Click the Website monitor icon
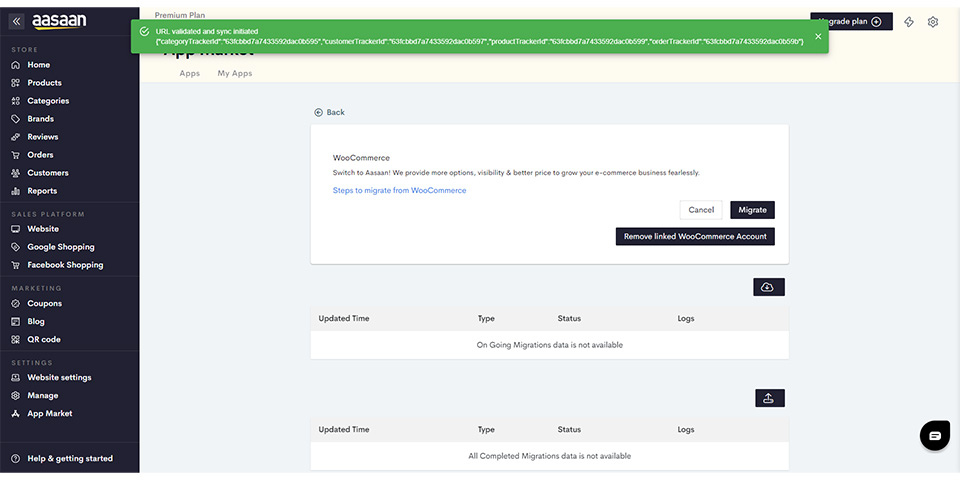This screenshot has height=480, width=960. click(x=16, y=229)
